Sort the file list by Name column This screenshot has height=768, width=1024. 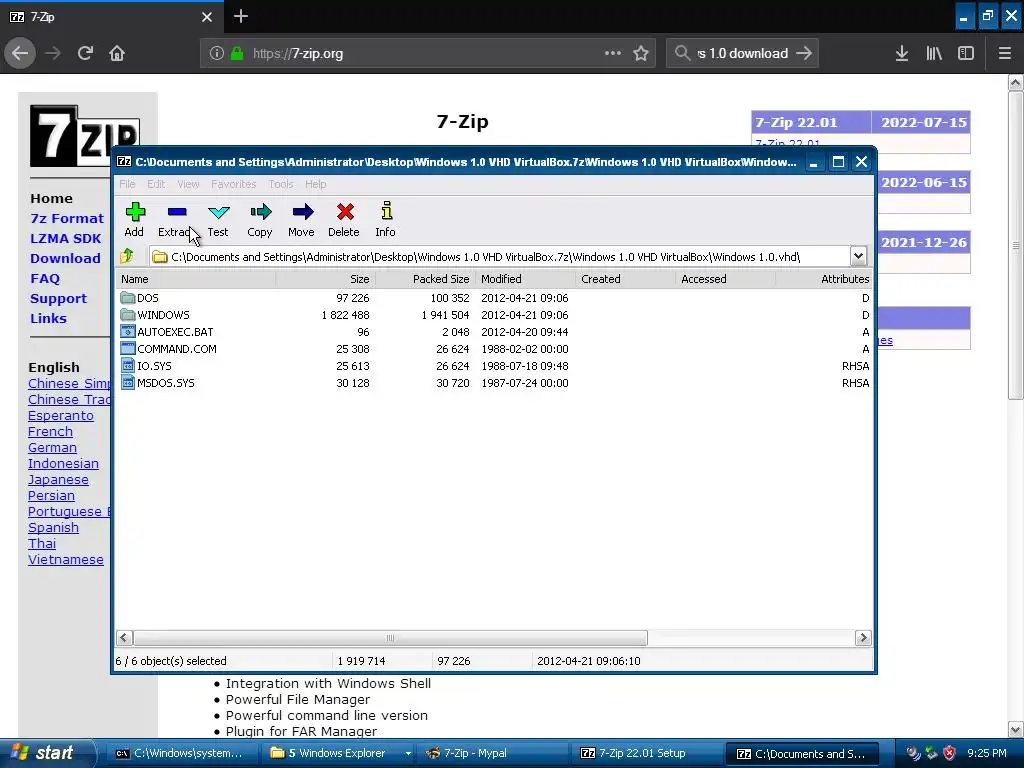pyautogui.click(x=196, y=279)
